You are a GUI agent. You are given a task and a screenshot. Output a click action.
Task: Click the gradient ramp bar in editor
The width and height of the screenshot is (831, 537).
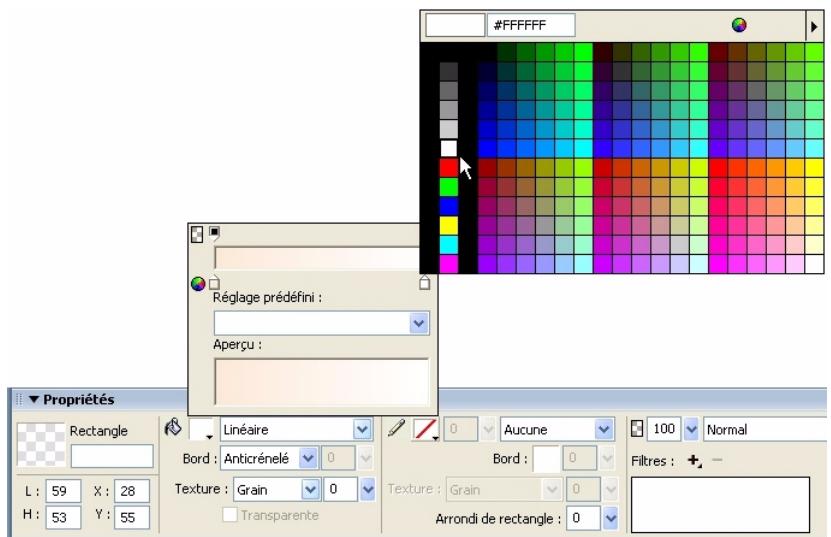(318, 259)
